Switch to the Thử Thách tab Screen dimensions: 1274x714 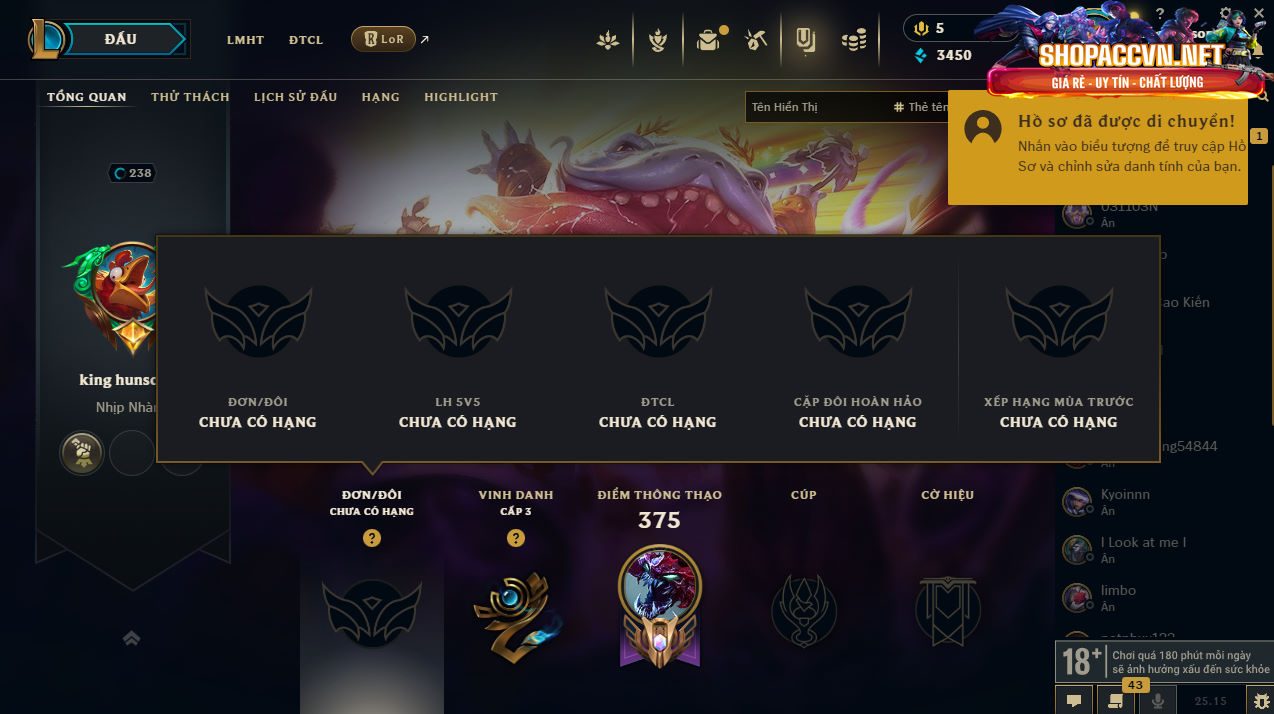click(190, 97)
